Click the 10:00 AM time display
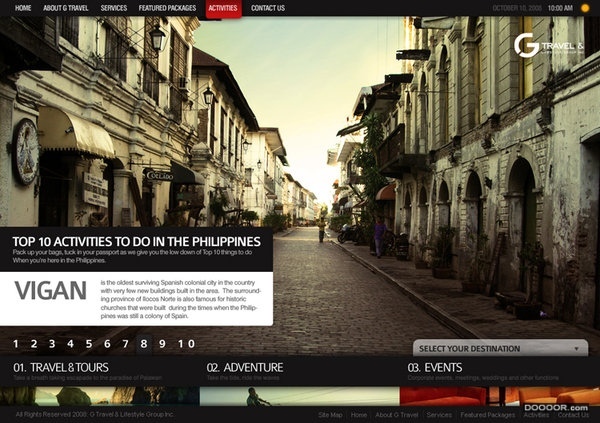The image size is (600, 423). (x=560, y=8)
